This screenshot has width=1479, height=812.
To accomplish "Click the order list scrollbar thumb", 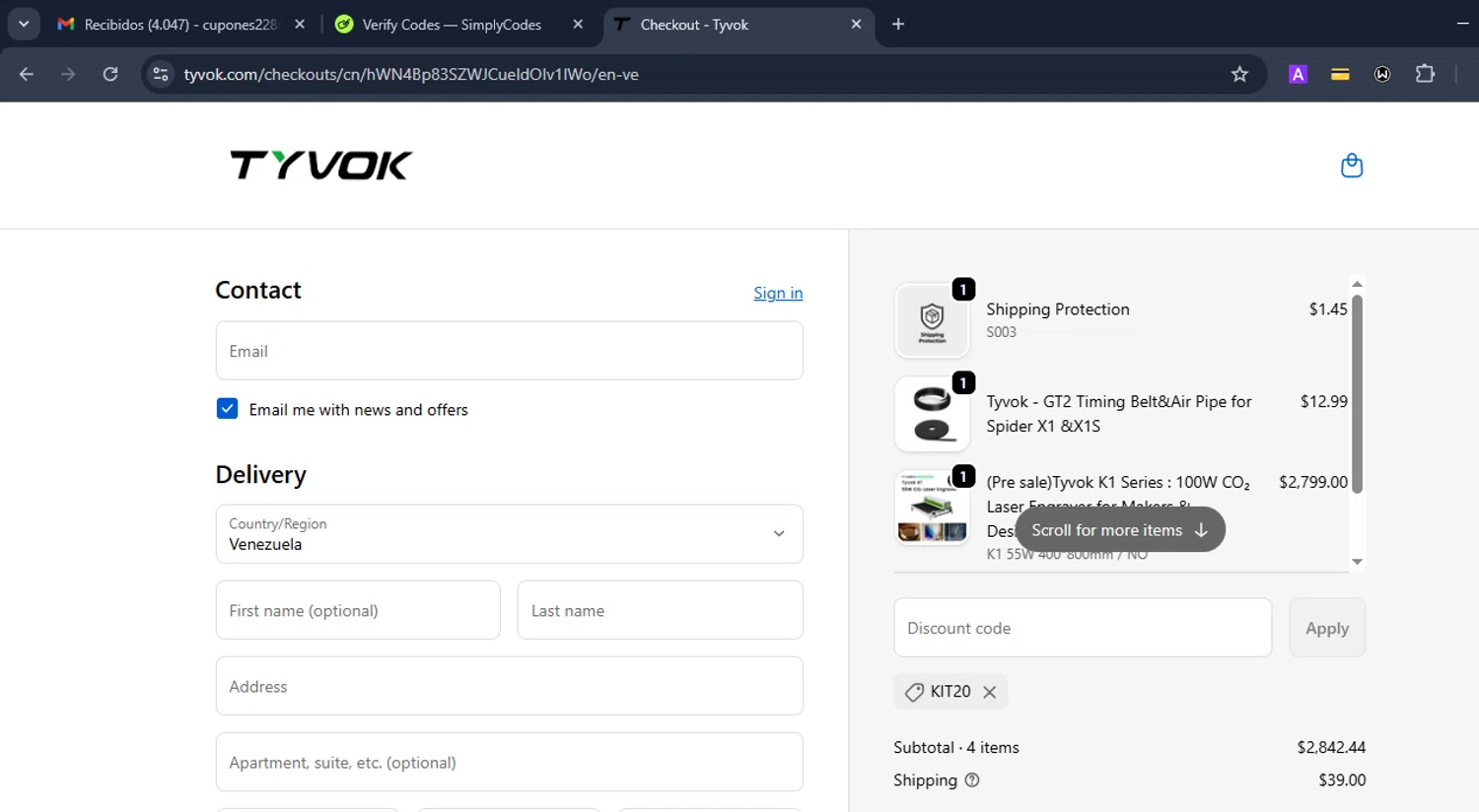I will click(x=1357, y=394).
